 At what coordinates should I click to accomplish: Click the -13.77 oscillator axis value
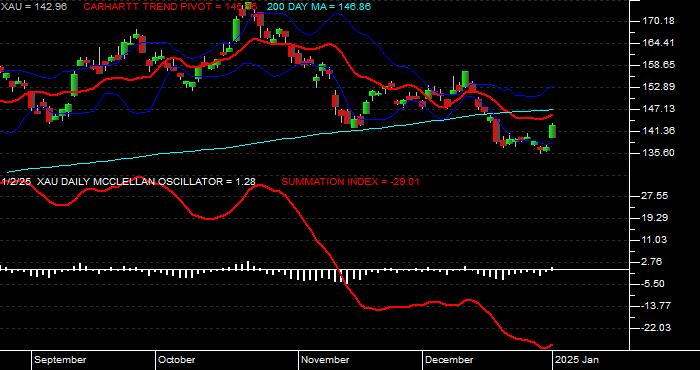coord(657,306)
